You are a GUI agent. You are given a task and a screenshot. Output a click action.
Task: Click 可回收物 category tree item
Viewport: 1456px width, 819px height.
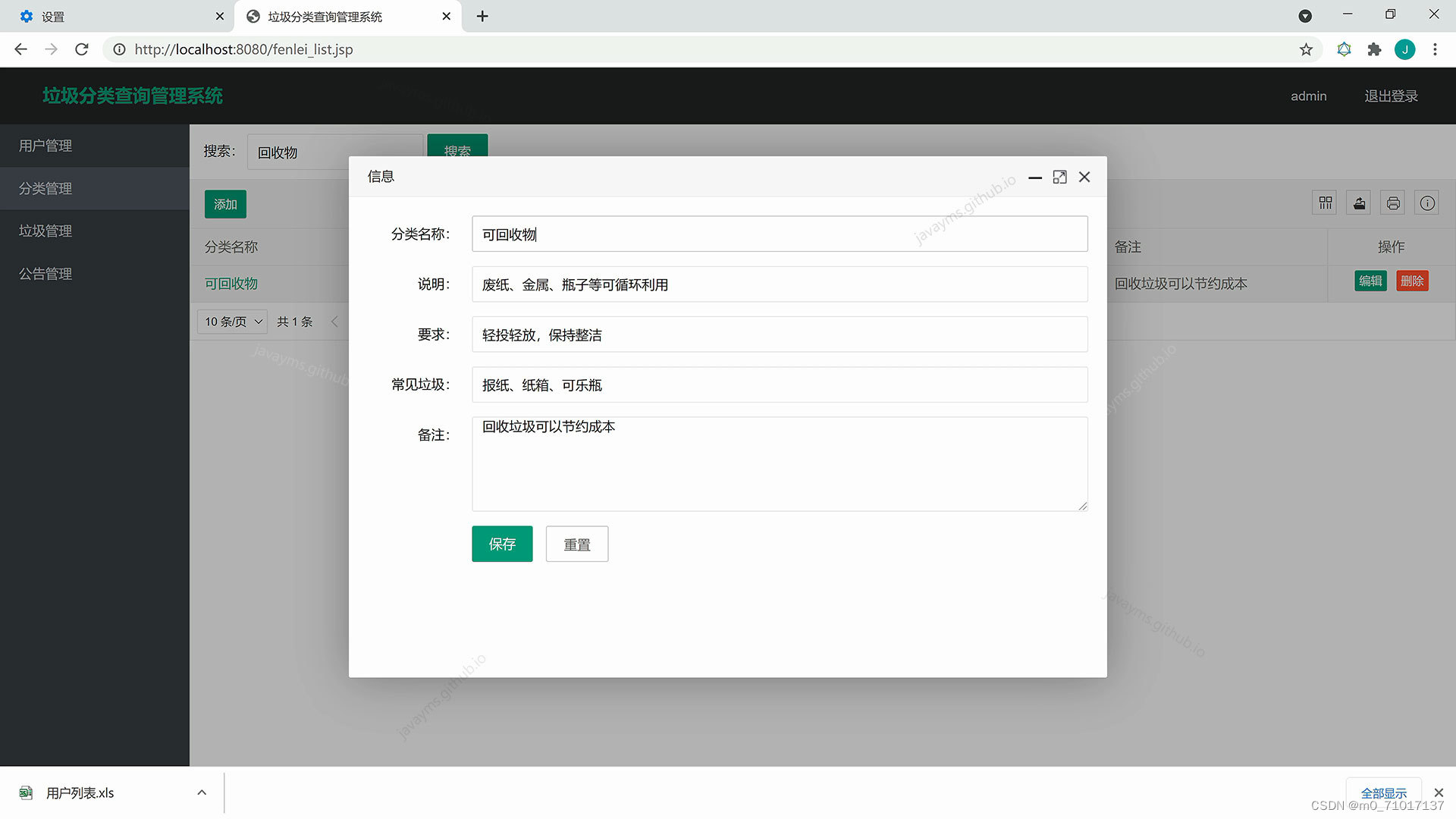231,283
